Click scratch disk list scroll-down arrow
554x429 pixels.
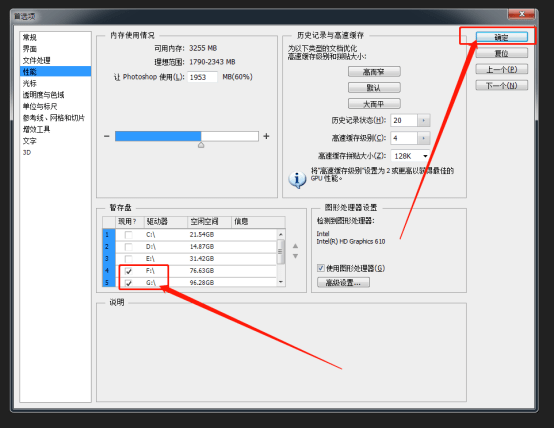click(281, 282)
